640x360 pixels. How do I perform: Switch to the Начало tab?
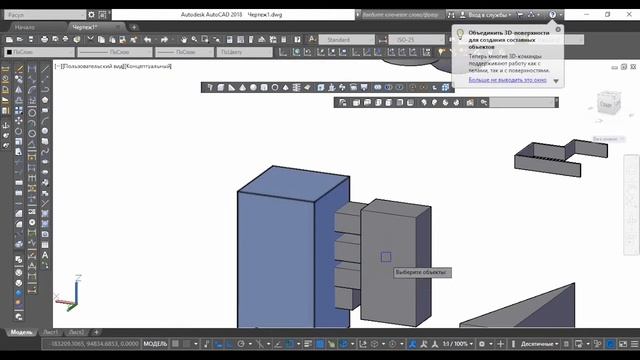[25, 27]
